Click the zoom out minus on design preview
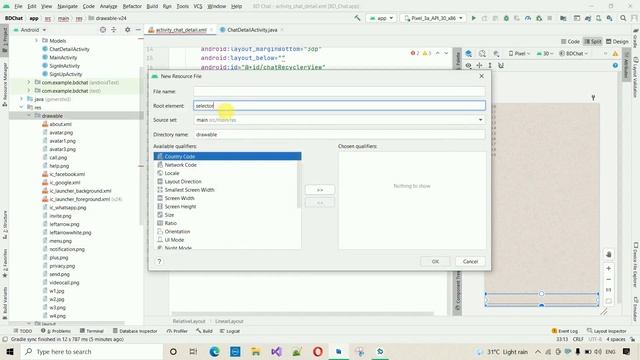 [608, 280]
